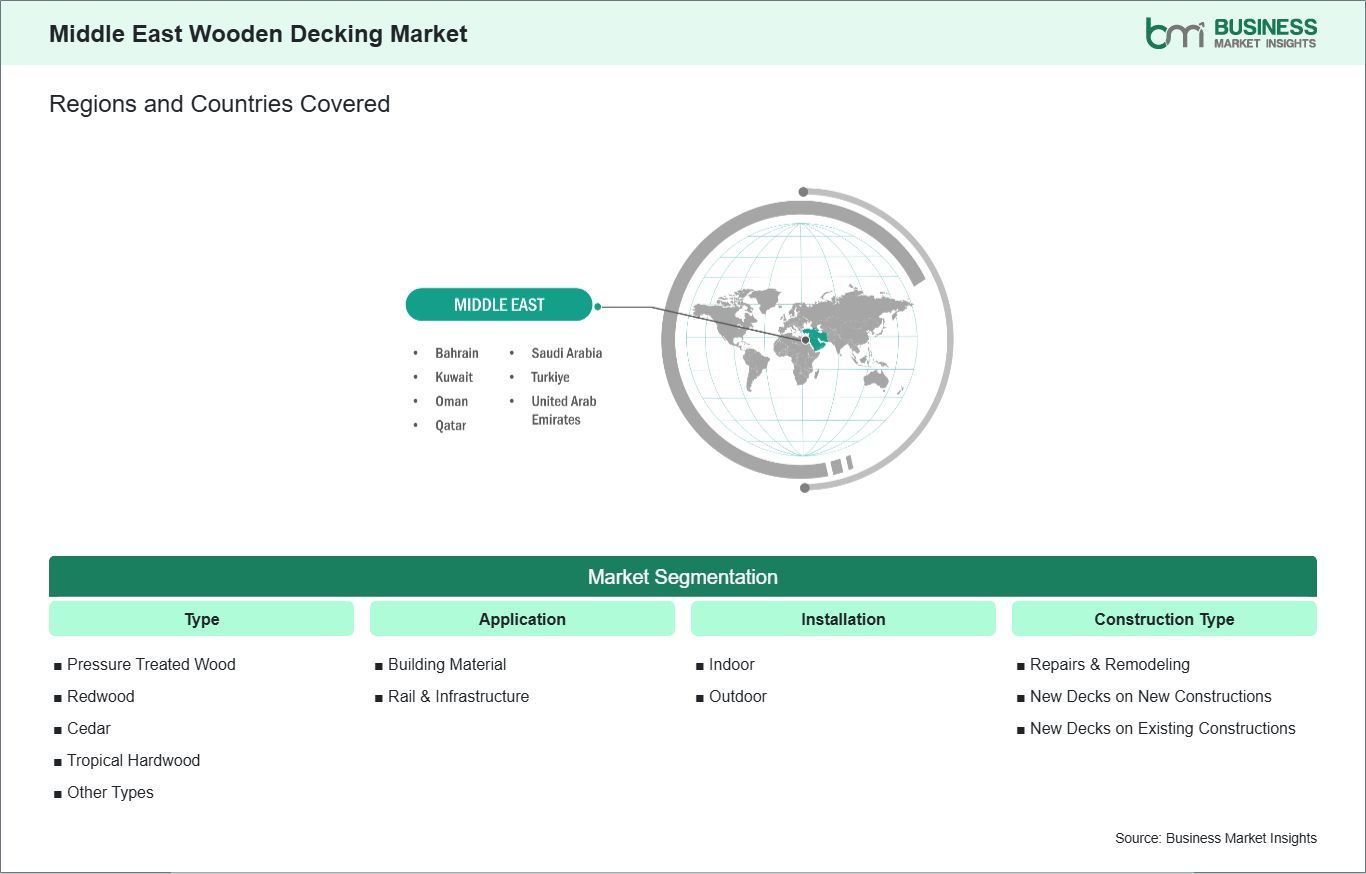Viewport: 1366px width, 874px height.
Task: Select the Application segment heading
Action: 522,619
